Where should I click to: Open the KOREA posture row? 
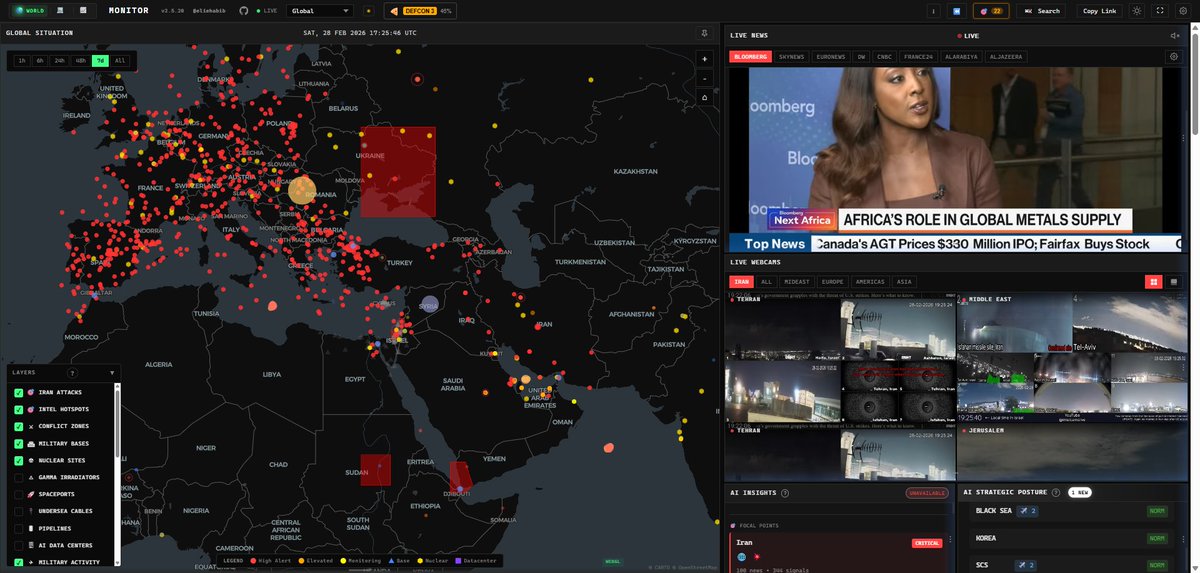(1073, 538)
